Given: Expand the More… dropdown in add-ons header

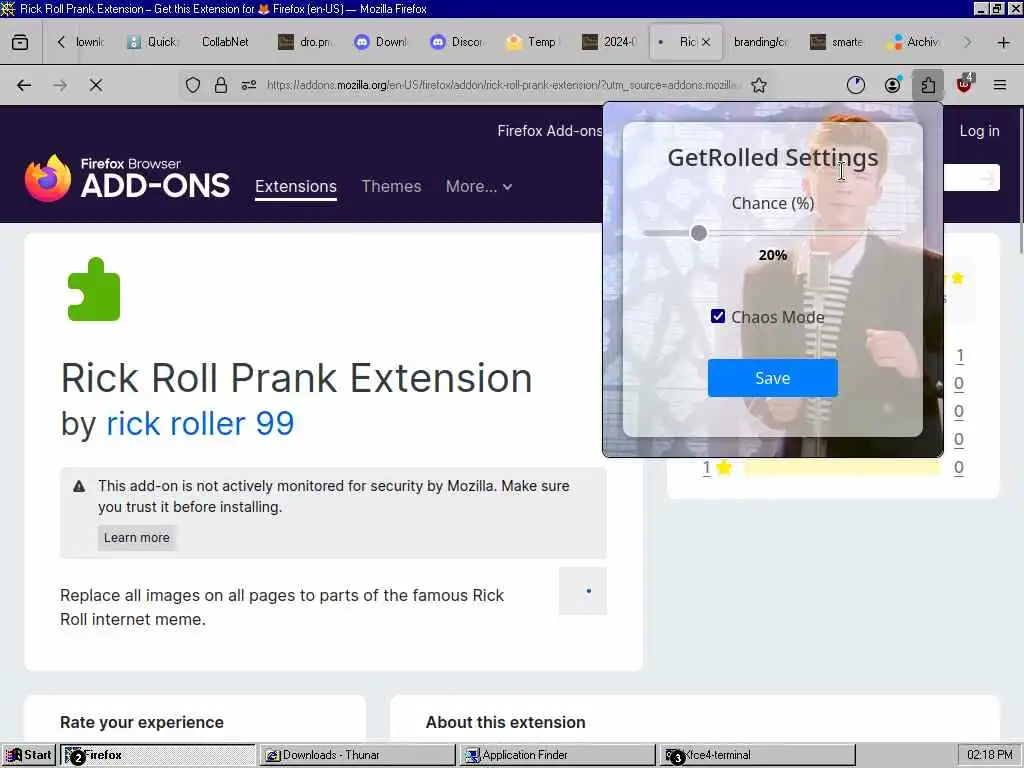Looking at the screenshot, I should (479, 187).
